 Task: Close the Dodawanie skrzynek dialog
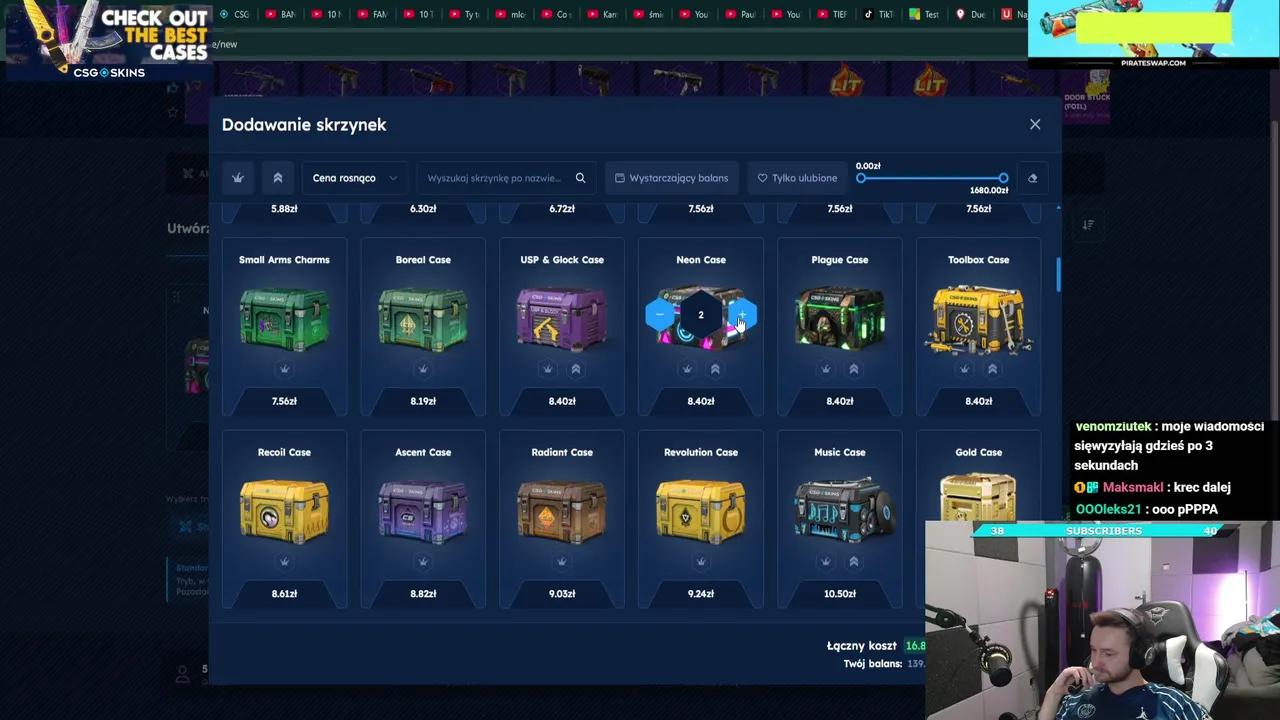pyautogui.click(x=1035, y=124)
